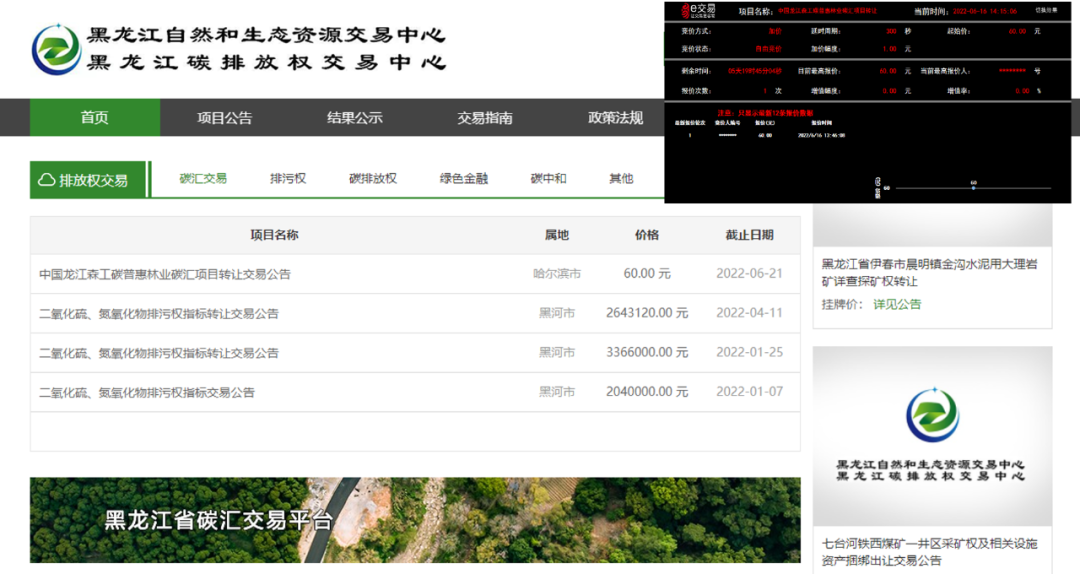Switch to the 其他 sub-tab
The height and width of the screenshot is (574, 1080).
(x=621, y=178)
